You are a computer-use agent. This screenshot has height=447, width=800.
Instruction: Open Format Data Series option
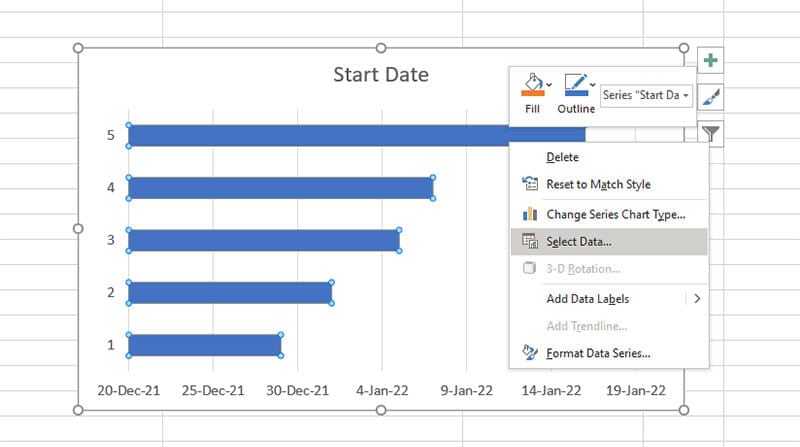609,353
